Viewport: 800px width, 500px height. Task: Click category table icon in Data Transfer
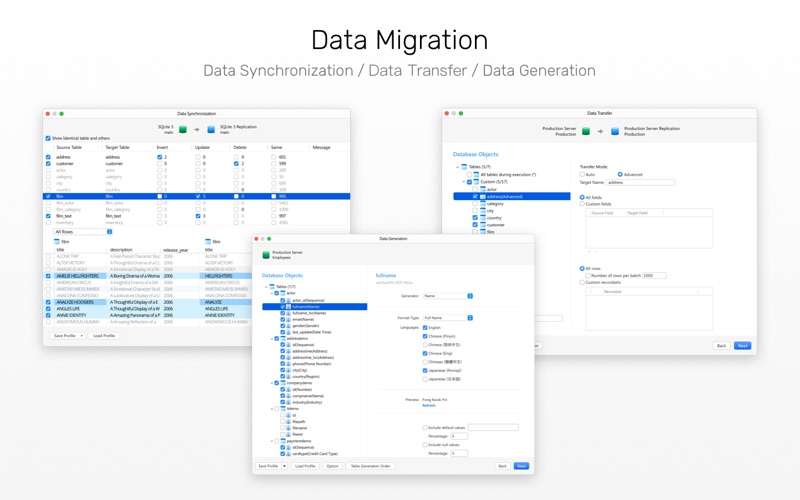483,204
